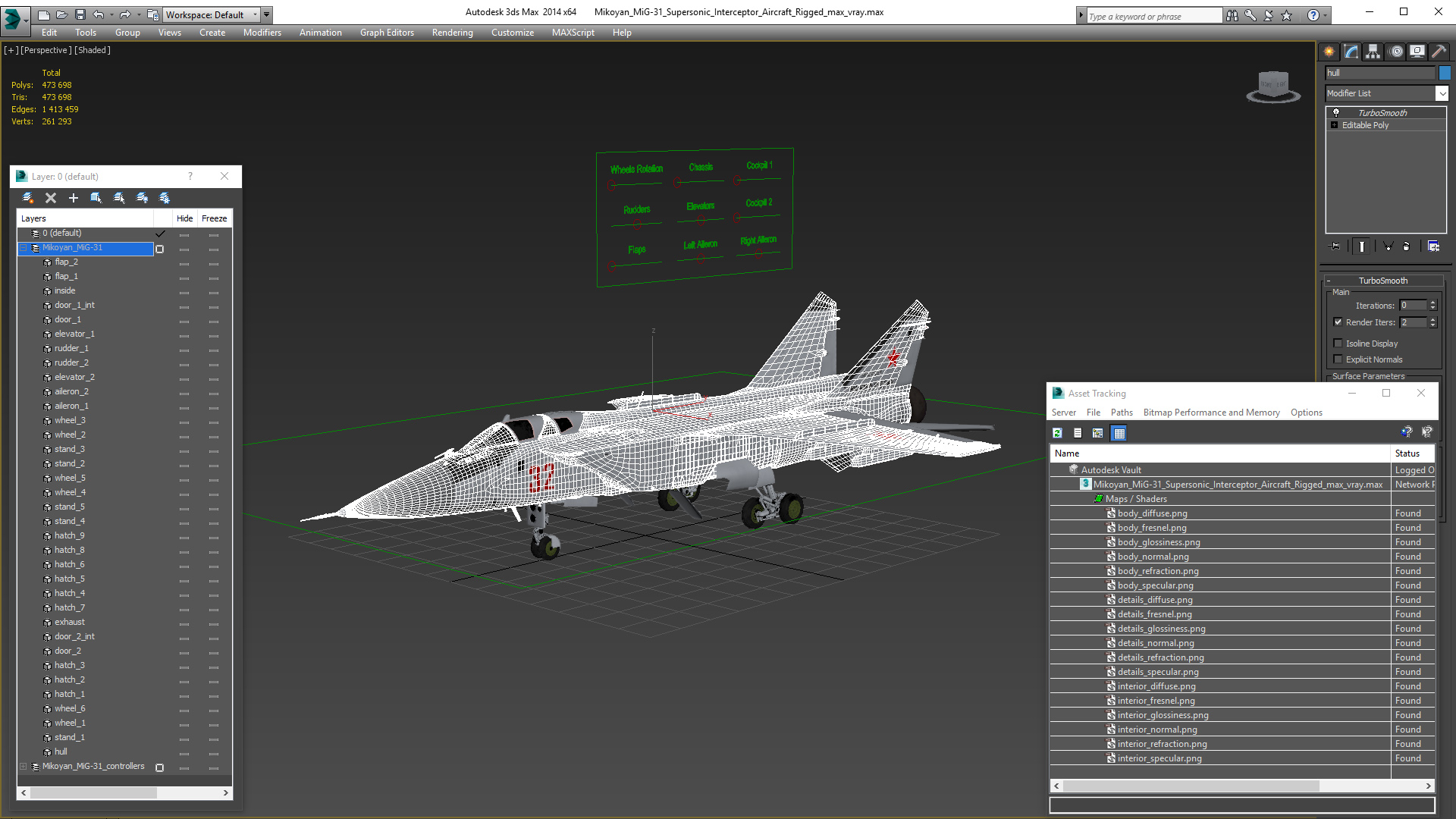Toggle TurboSmooth modifier lightbulb on/off
Viewport: 1456px width, 819px height.
coord(1336,112)
